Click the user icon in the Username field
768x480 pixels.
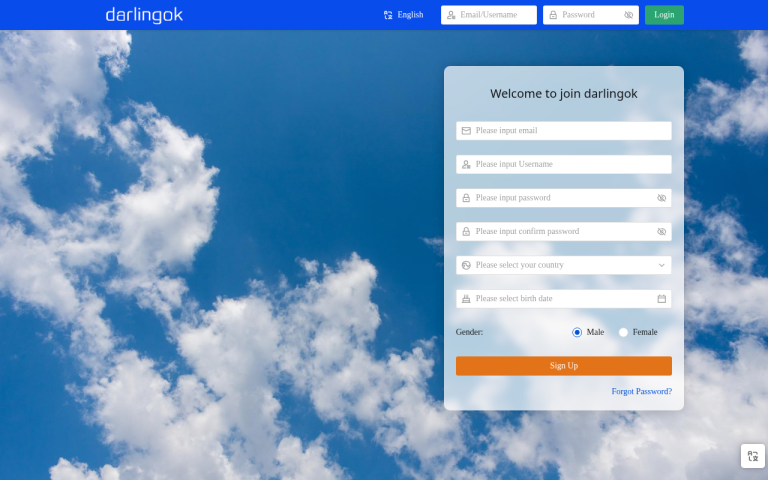[x=466, y=165]
